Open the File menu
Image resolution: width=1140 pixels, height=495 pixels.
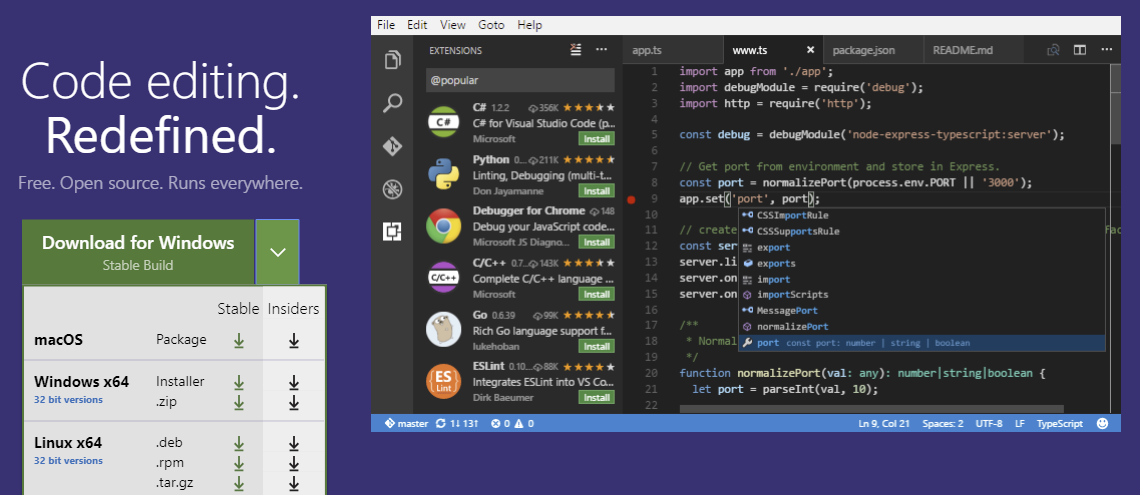pos(386,25)
